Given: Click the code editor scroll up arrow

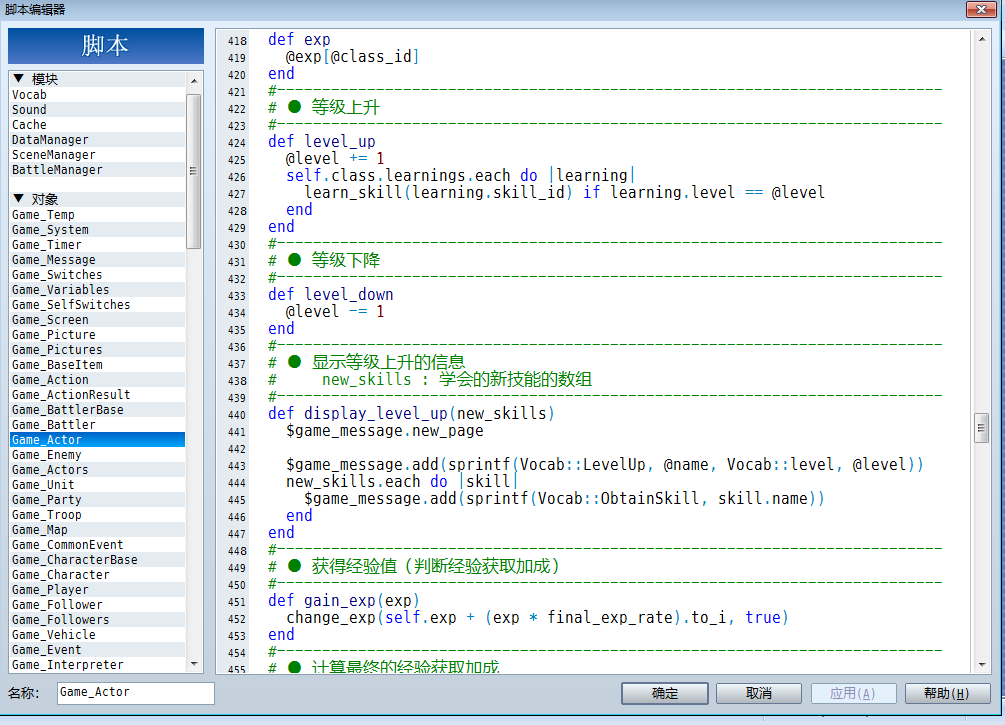Looking at the screenshot, I should coord(982,40).
